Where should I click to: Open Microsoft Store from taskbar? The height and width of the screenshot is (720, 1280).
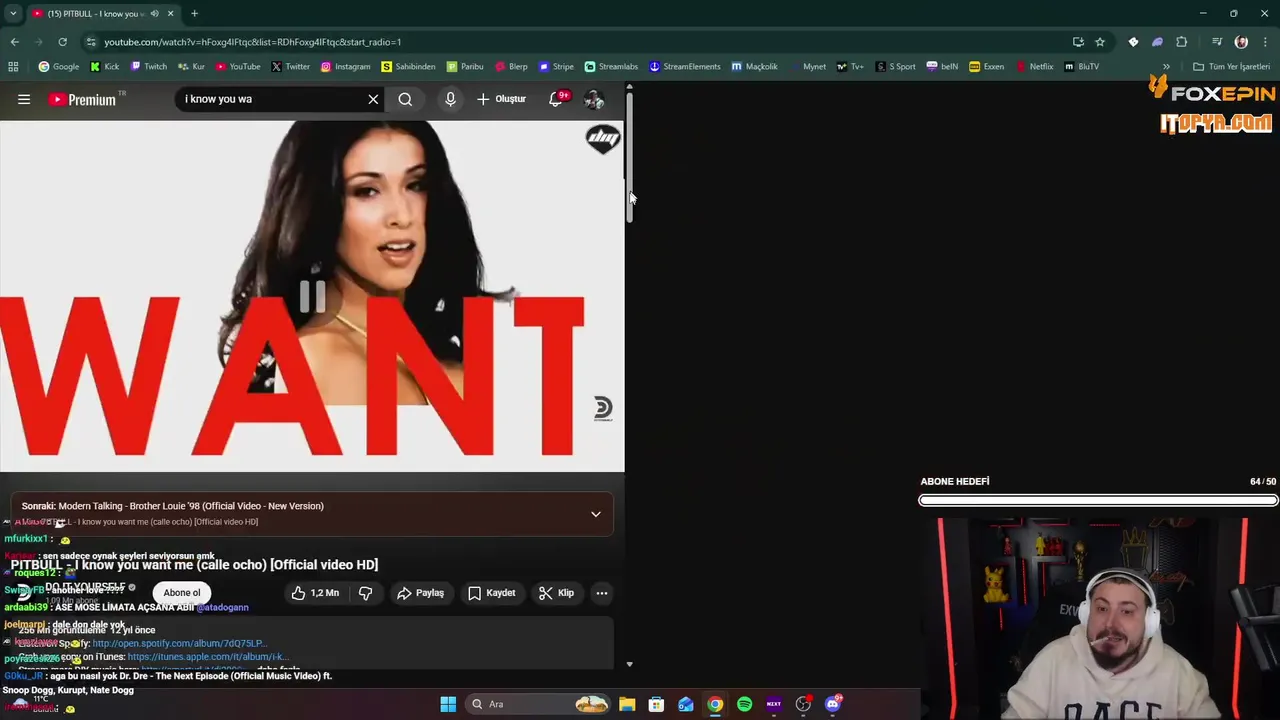(x=656, y=704)
